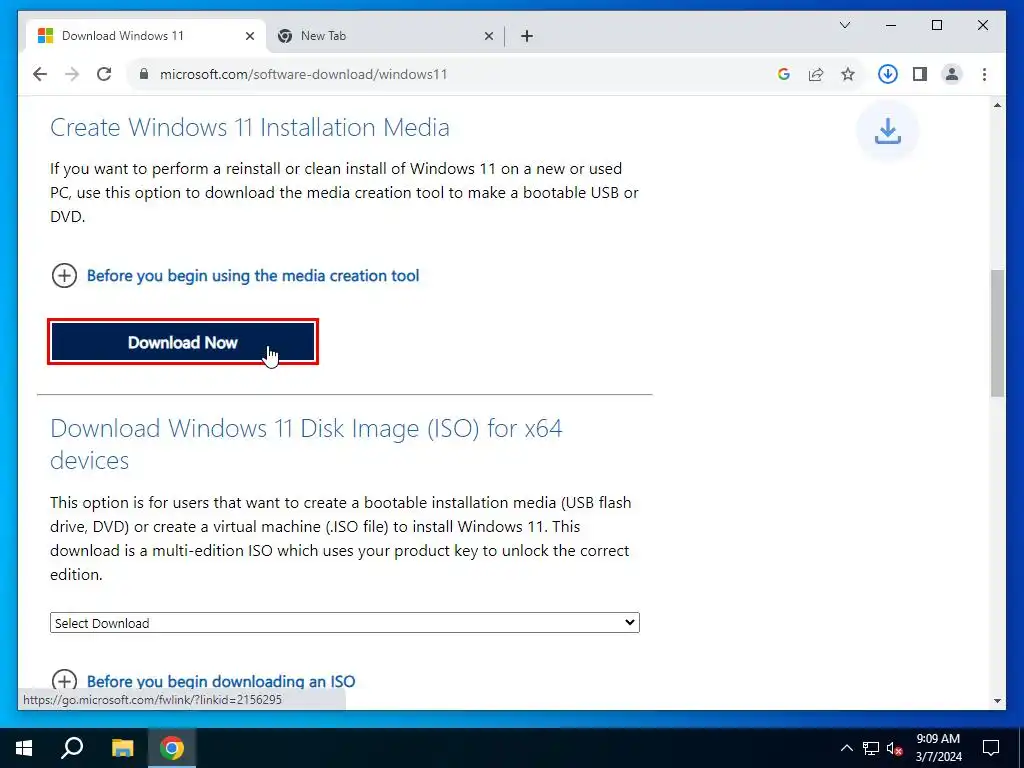Viewport: 1024px width, 768px height.
Task: Click the browser Back arrow
Action: coord(40,74)
